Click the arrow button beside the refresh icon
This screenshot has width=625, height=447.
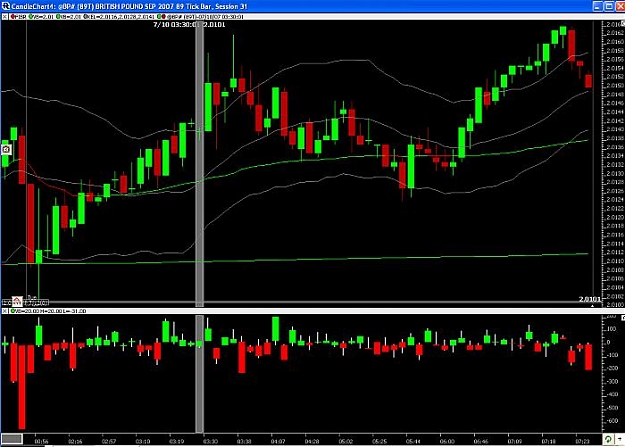619,439
